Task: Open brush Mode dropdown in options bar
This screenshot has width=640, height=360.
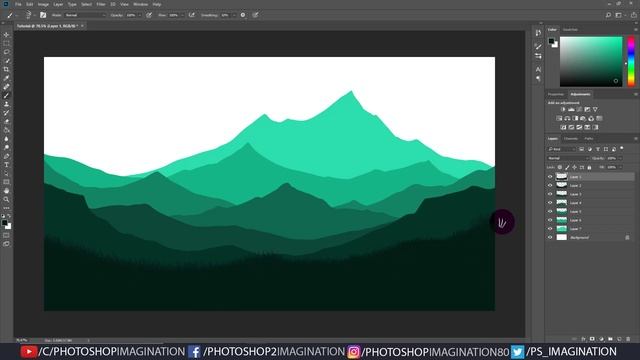Action: [85, 15]
